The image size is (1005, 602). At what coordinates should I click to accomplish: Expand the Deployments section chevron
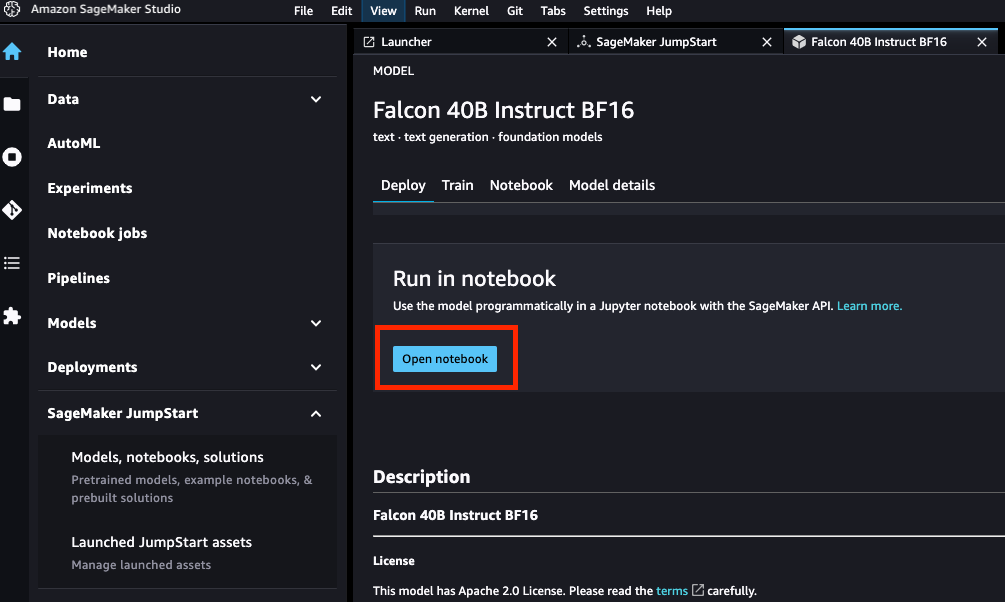click(316, 367)
